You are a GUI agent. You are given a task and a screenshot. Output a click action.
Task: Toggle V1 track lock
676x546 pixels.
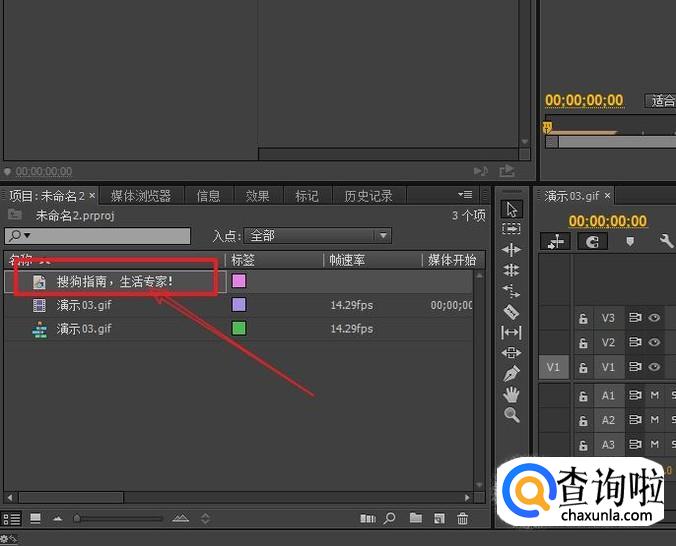click(583, 367)
